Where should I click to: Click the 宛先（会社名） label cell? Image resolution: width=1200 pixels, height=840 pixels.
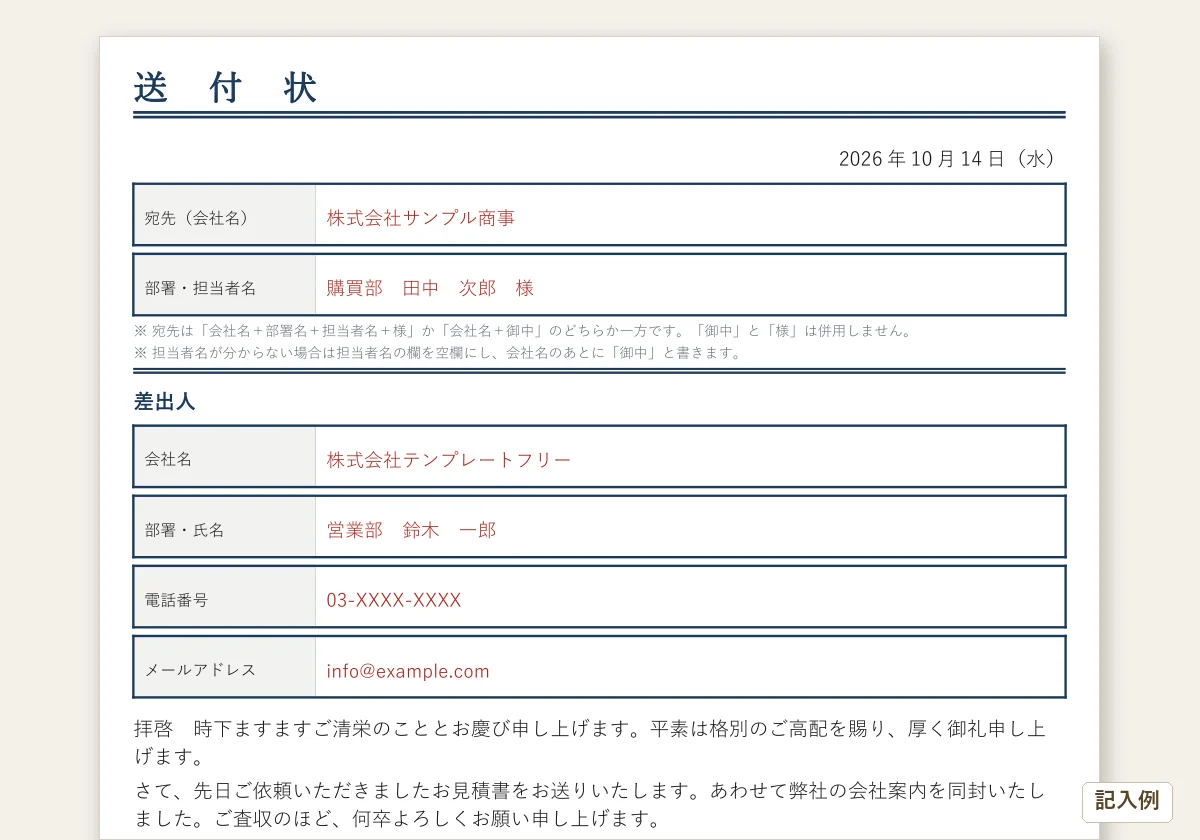click(x=225, y=214)
